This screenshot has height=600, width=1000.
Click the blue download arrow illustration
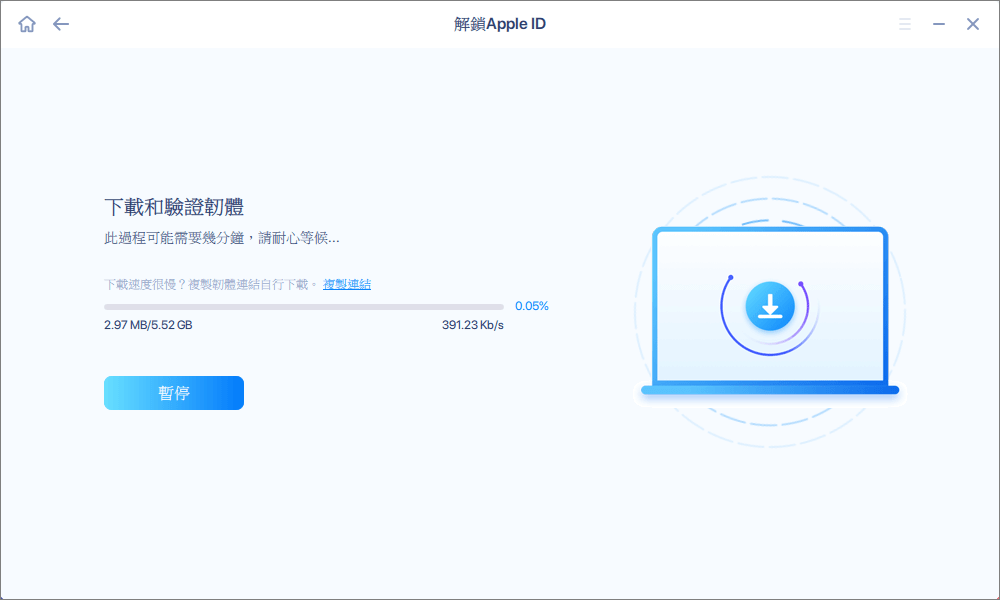point(770,308)
